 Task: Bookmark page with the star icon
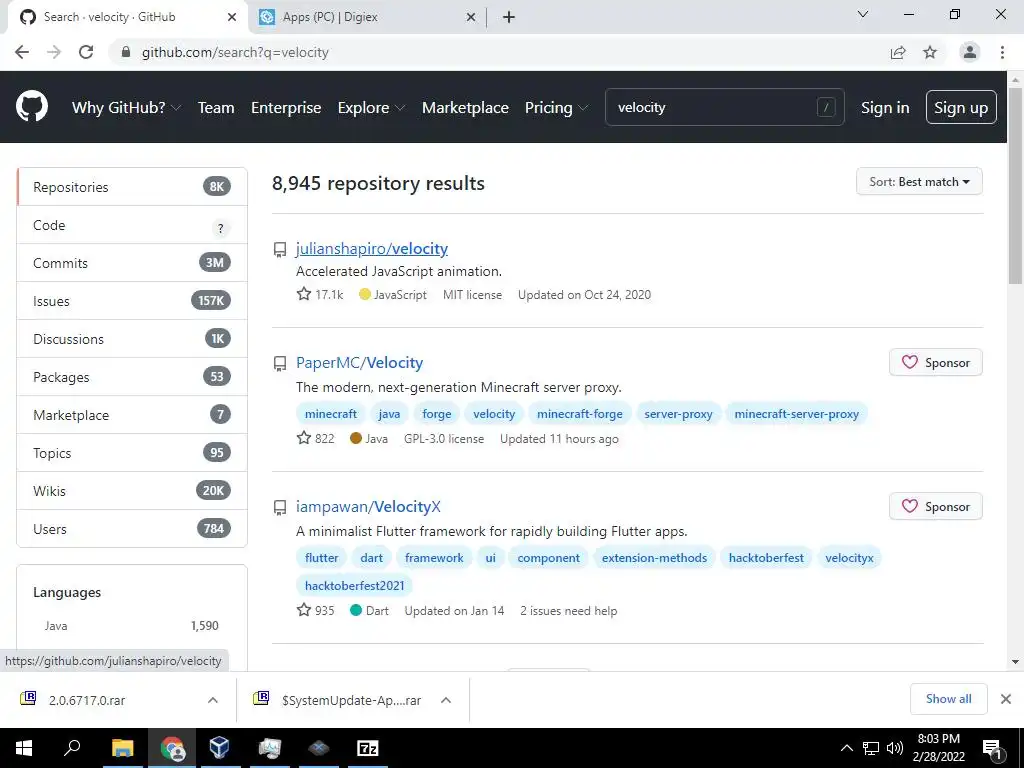[930, 52]
